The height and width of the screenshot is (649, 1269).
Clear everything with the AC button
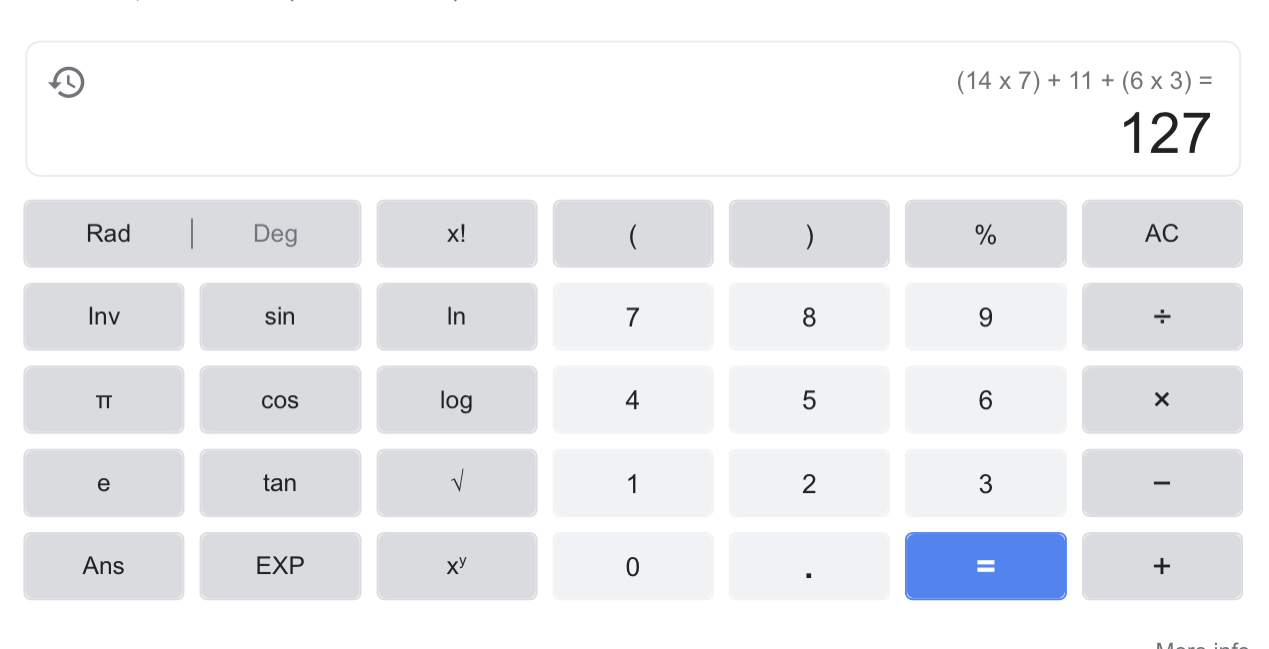1161,234
